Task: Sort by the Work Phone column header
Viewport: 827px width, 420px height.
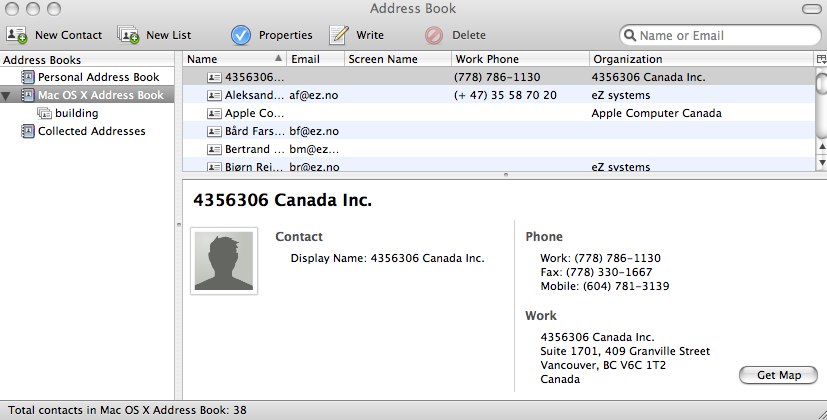Action: [519, 60]
